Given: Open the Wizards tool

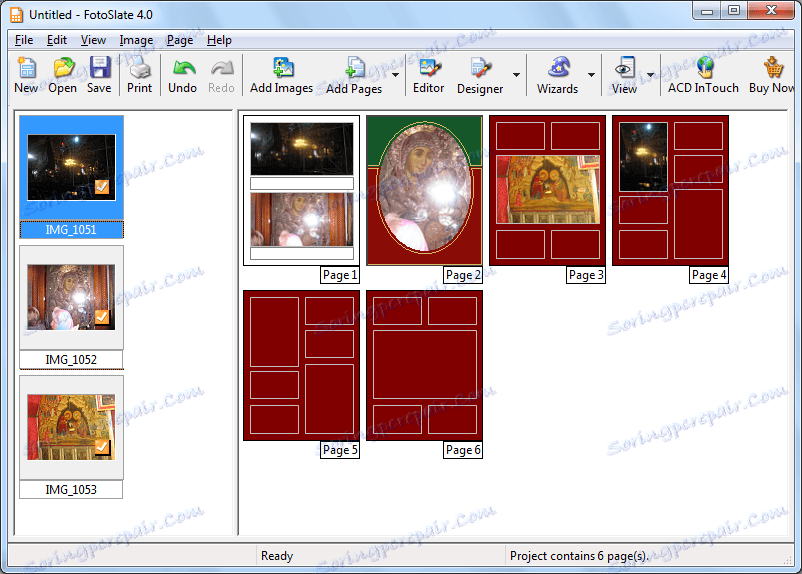Looking at the screenshot, I should click(558, 75).
